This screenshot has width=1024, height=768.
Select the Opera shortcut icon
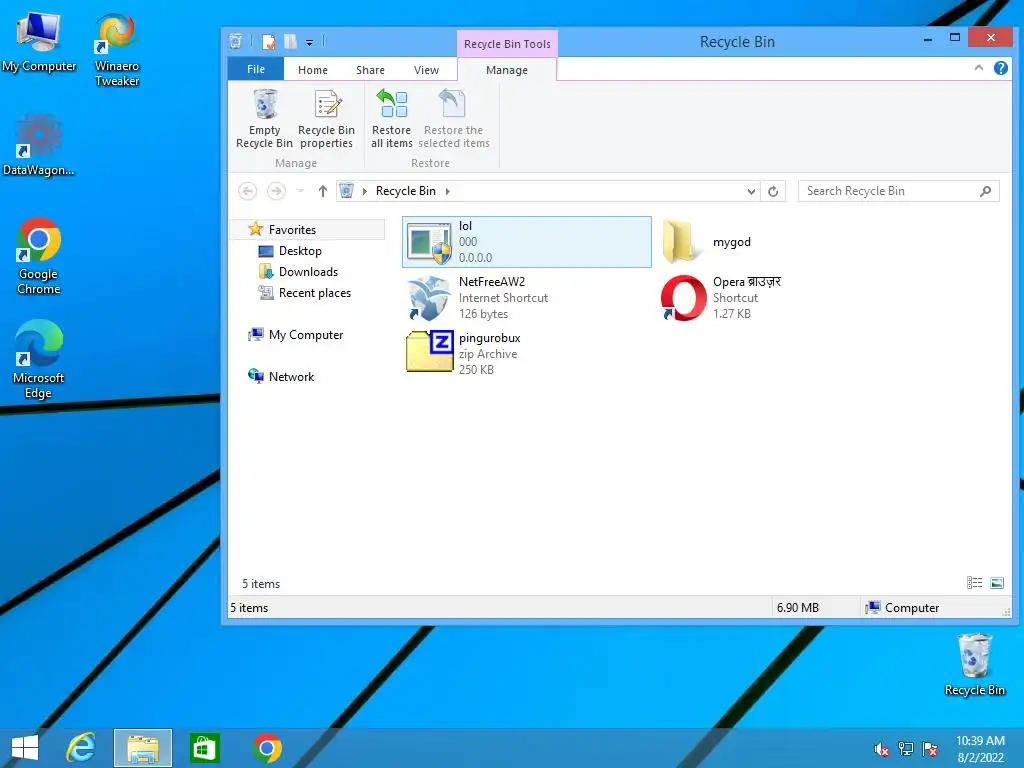pos(683,298)
